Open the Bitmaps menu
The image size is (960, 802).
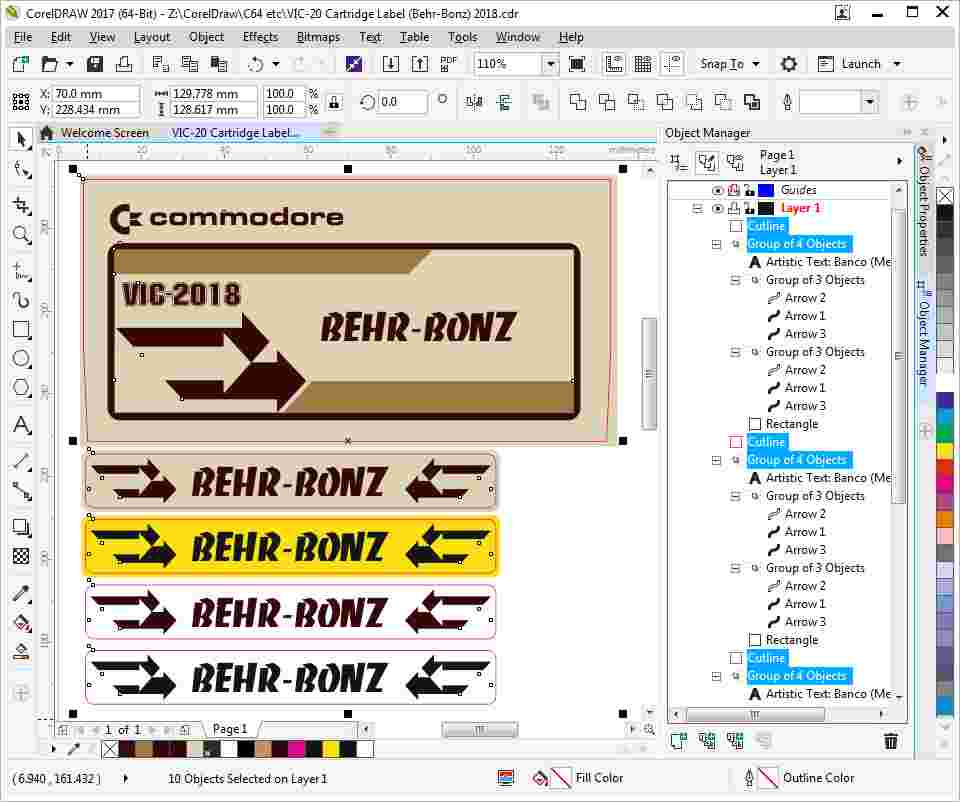pyautogui.click(x=318, y=37)
